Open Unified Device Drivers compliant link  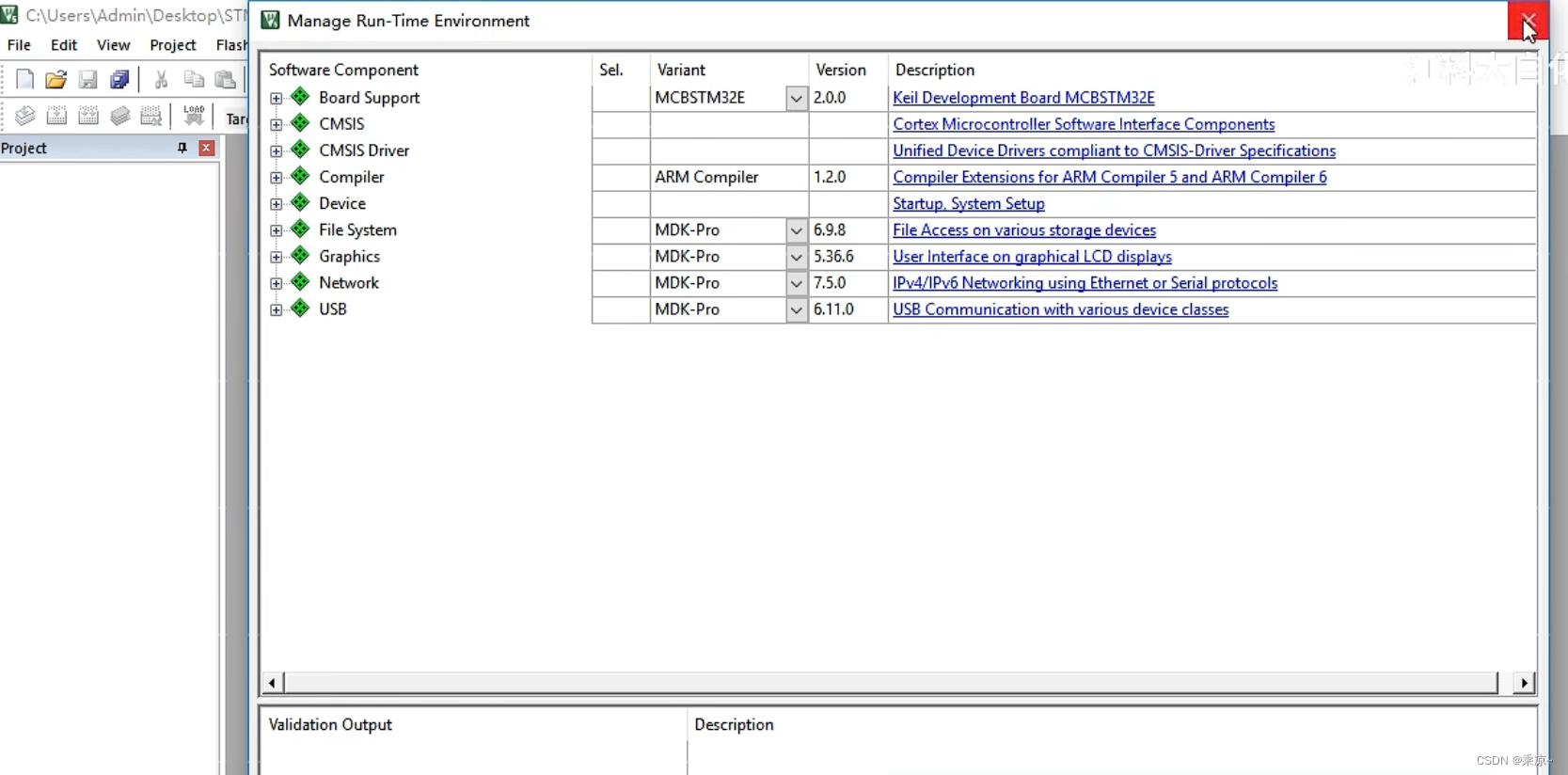1114,150
